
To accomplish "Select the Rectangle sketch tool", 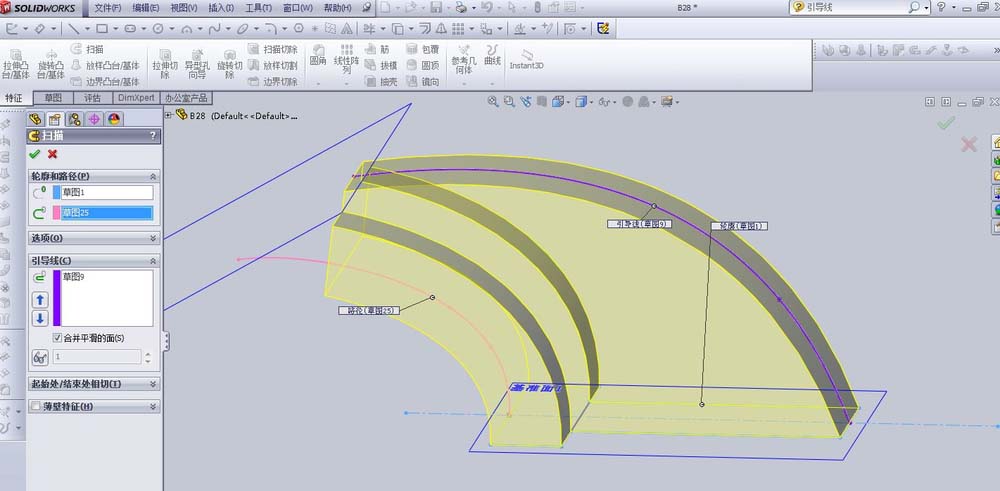I will pyautogui.click(x=101, y=29).
